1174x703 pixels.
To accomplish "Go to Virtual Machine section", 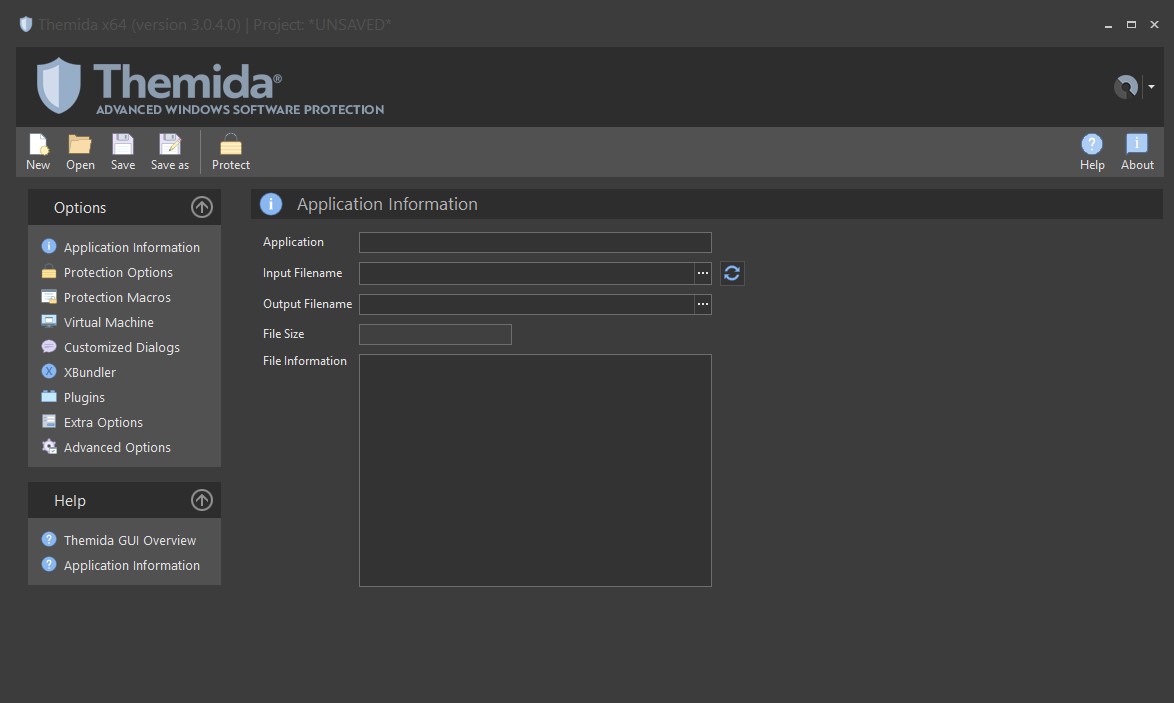I will tap(108, 322).
